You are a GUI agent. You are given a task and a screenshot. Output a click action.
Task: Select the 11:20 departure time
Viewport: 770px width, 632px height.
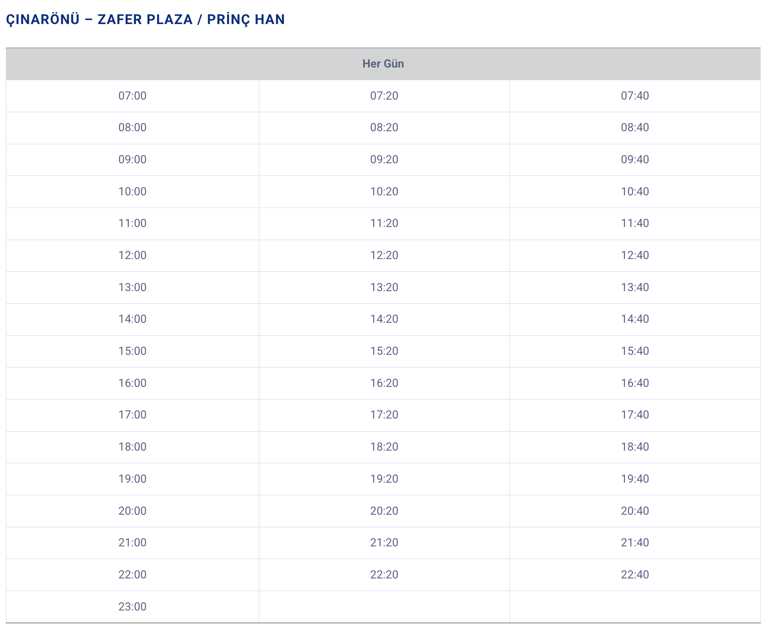384,223
